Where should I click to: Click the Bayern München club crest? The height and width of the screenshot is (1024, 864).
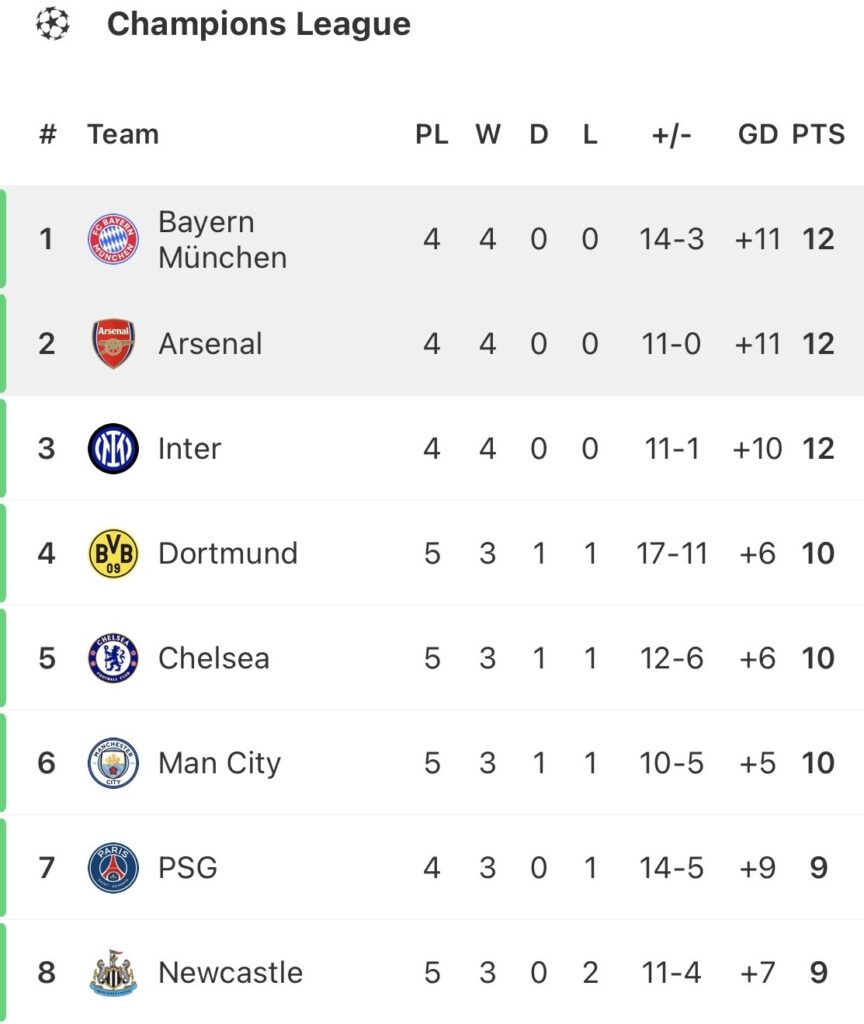[x=113, y=239]
